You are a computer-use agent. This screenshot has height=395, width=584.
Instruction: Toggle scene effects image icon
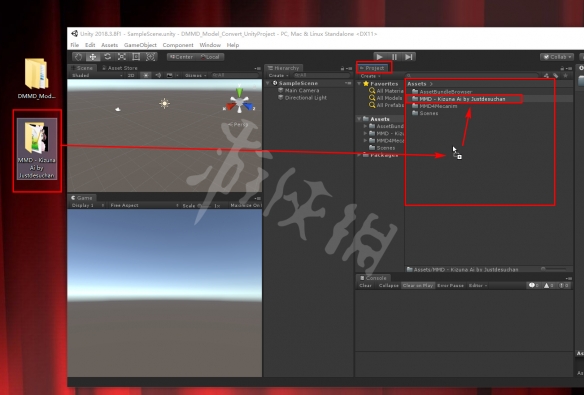(x=169, y=75)
